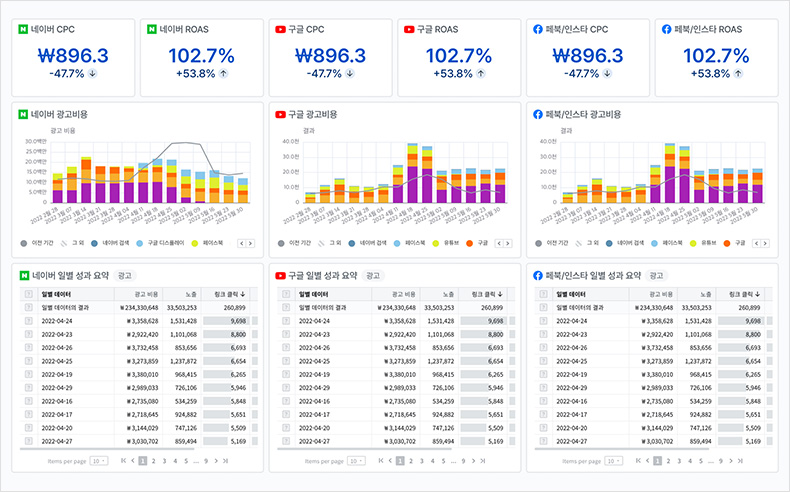
Task: Click 광고 tag beside 구글 일별 성과 요약
Action: coord(373,275)
